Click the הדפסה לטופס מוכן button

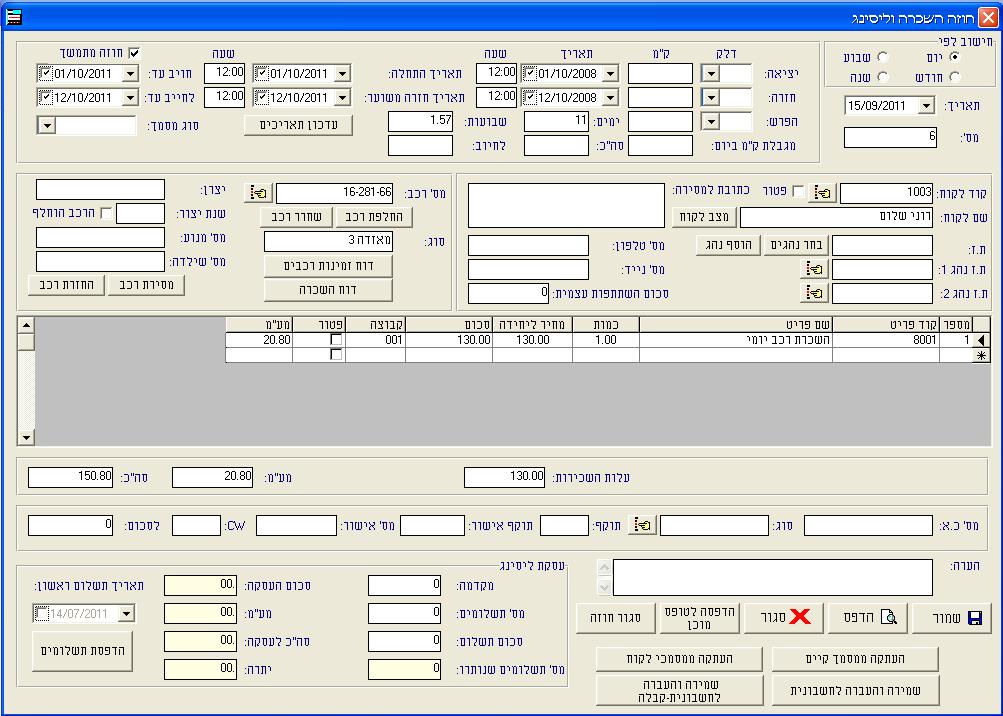tap(700, 617)
